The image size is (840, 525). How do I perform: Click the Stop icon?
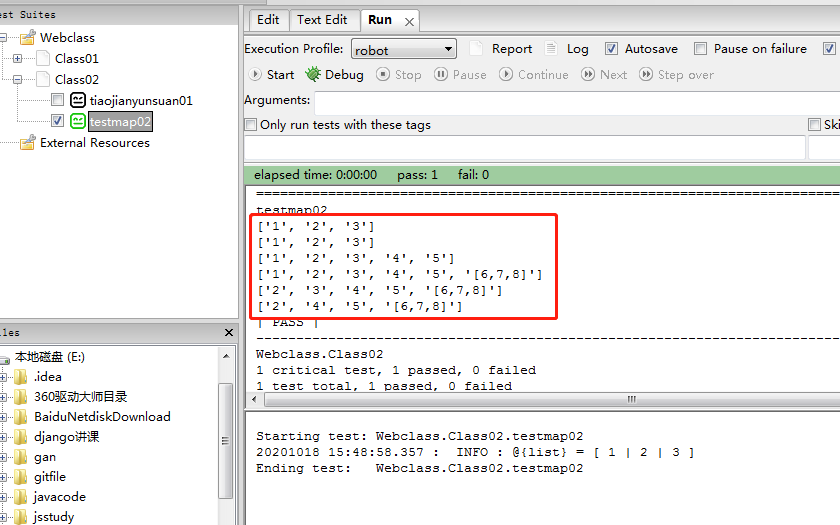tap(382, 74)
